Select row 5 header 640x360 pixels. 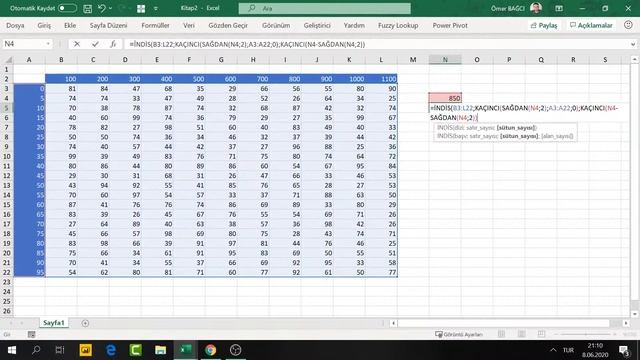click(x=7, y=108)
